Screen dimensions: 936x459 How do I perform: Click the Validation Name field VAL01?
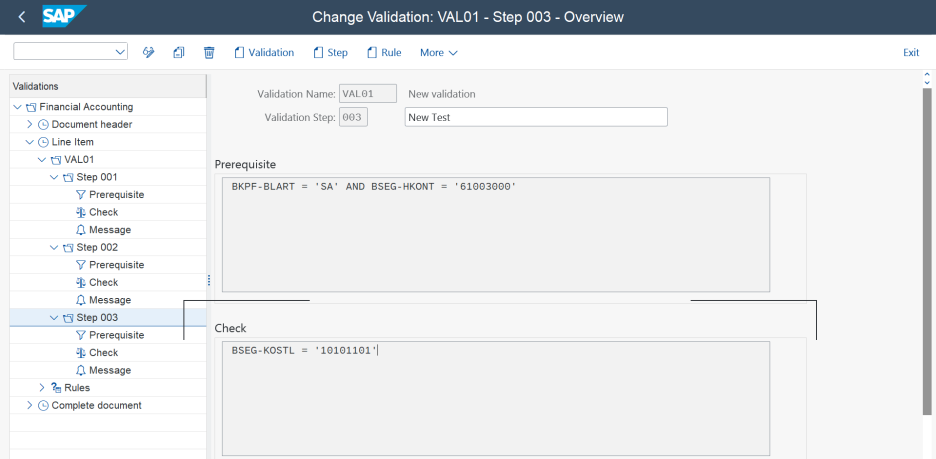368,94
